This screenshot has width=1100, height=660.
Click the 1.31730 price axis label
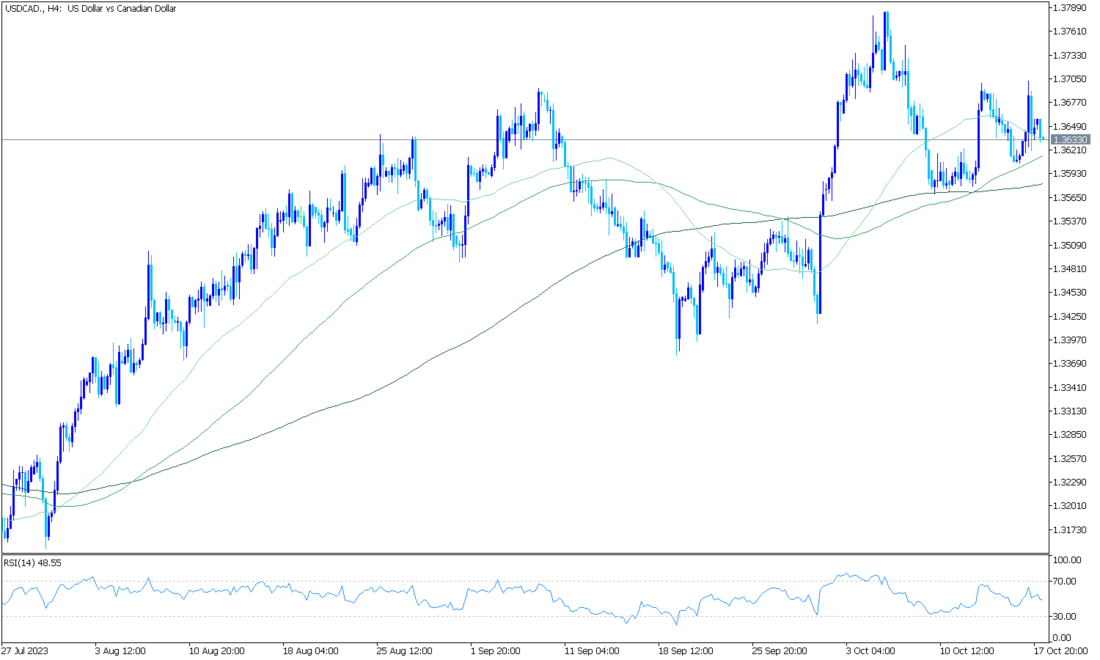click(x=1070, y=530)
